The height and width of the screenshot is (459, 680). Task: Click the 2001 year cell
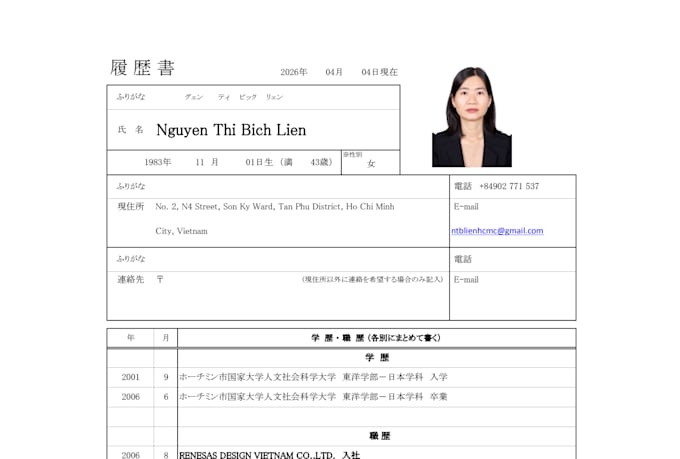(131, 377)
